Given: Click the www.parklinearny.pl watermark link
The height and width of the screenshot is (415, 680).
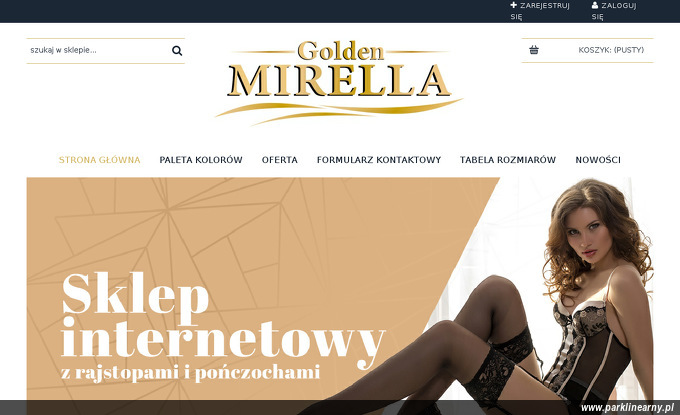Looking at the screenshot, I should pos(627,408).
